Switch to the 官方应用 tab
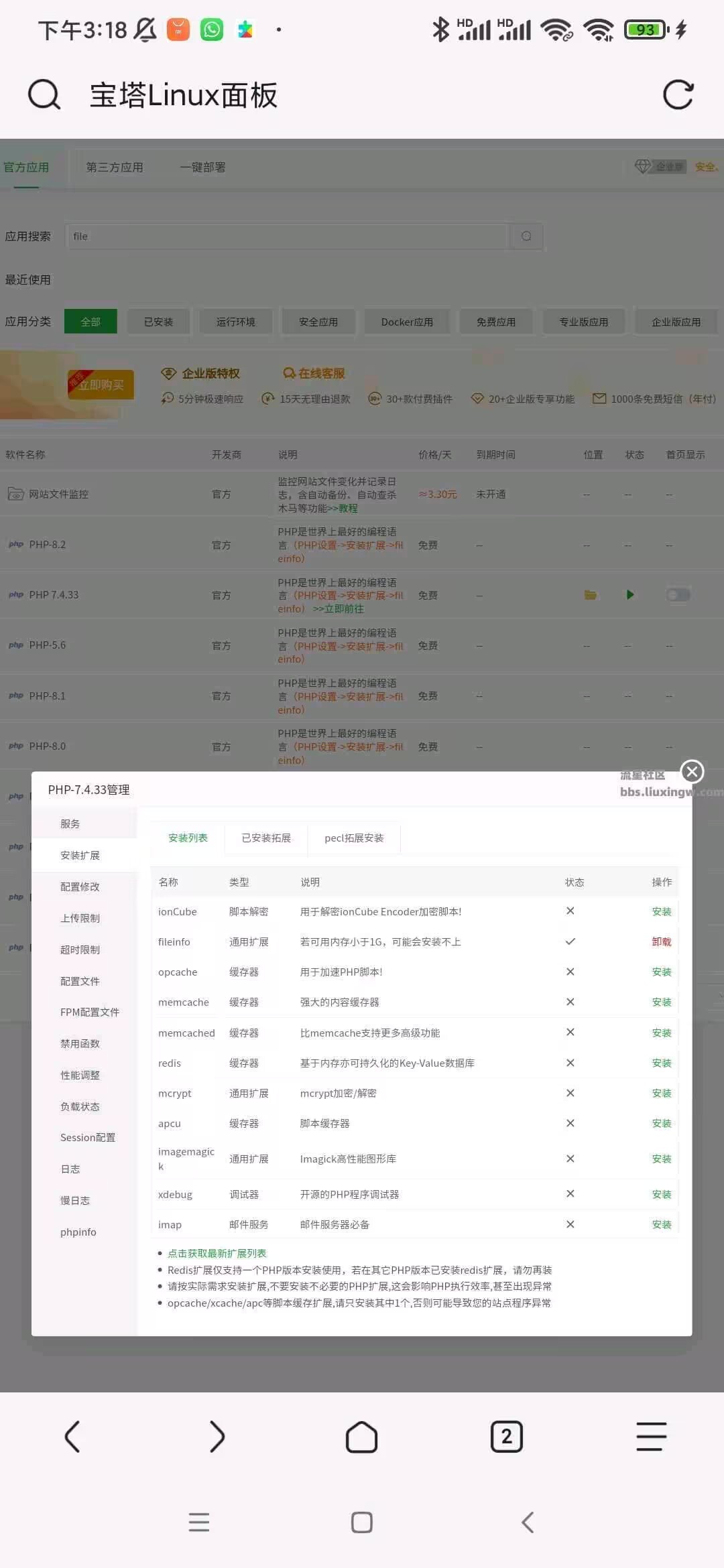The image size is (724, 1568). coord(26,168)
